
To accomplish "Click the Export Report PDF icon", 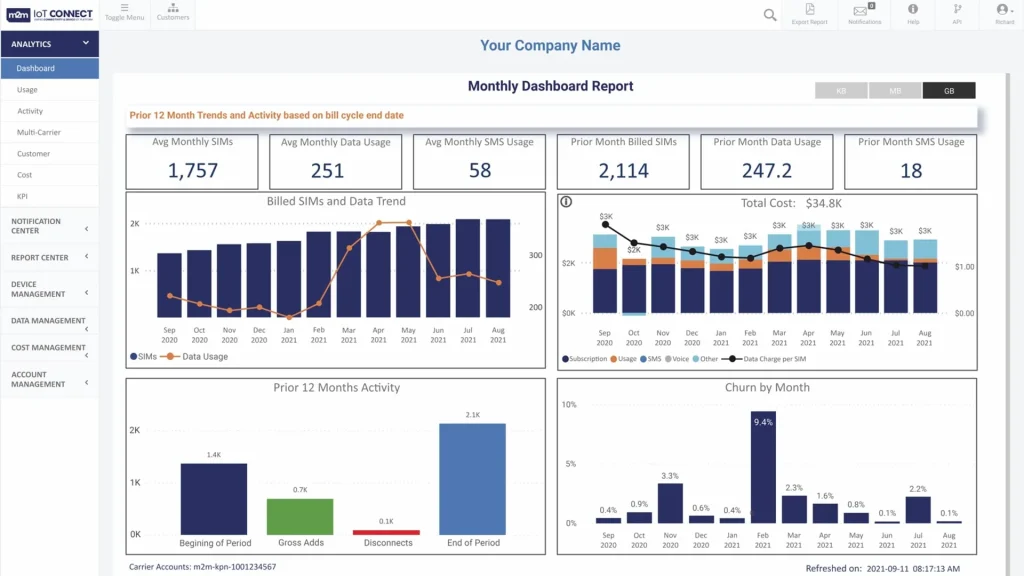I will 810,10.
